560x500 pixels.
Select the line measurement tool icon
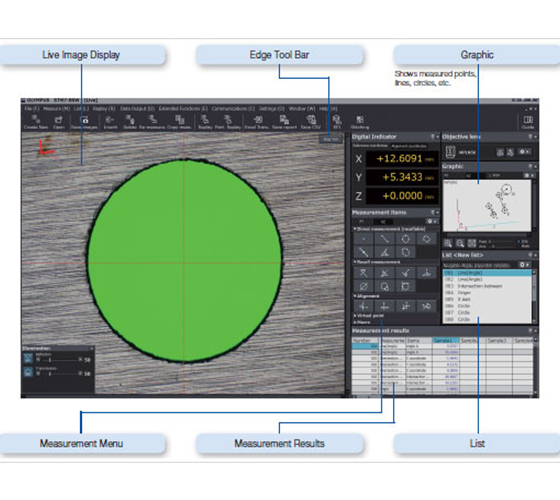click(384, 239)
